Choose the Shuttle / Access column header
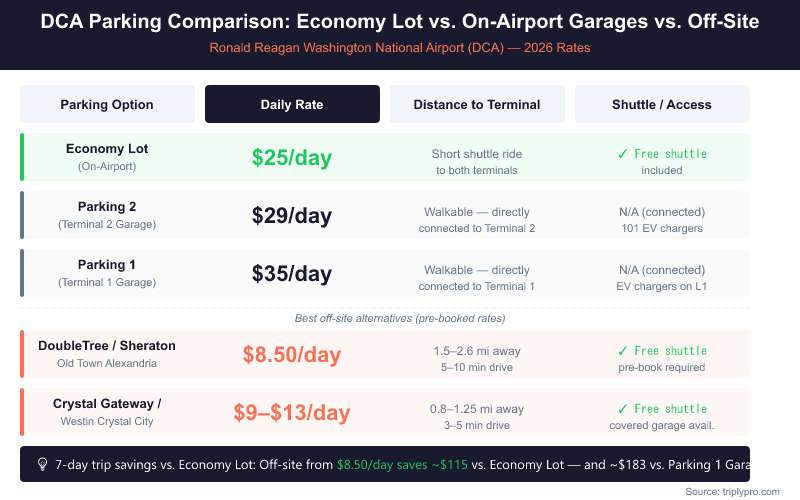Screen dimensions: 800x500 point(661,104)
